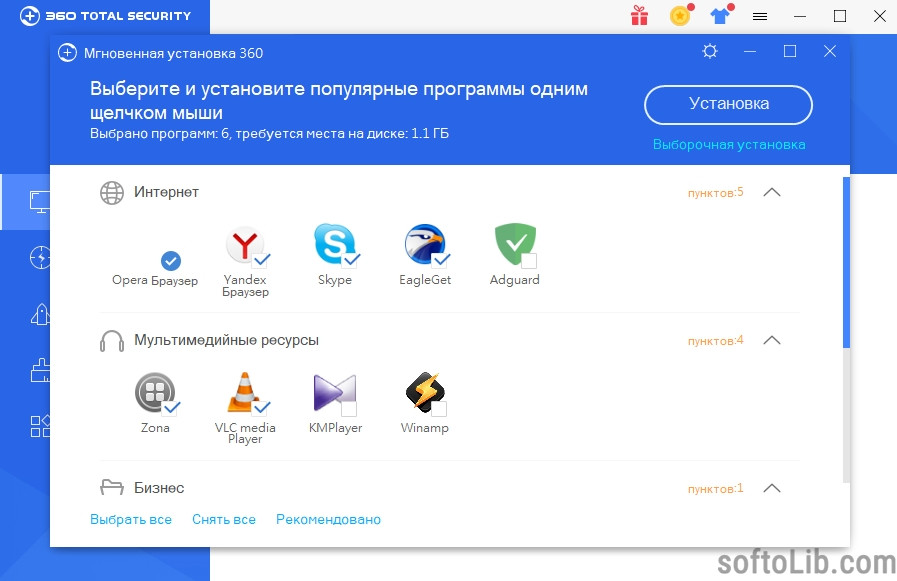Click пунктов:5 counter text

click(716, 193)
